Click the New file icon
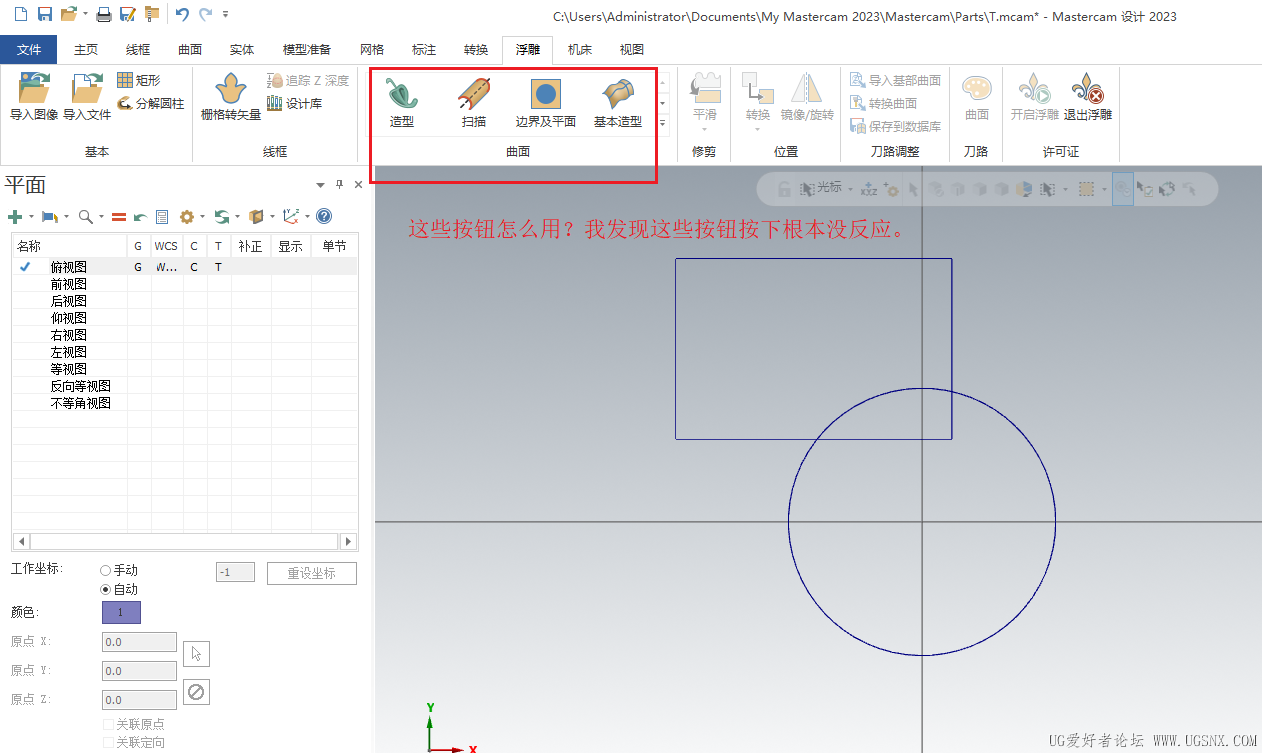Image resolution: width=1262 pixels, height=753 pixels. 21,14
